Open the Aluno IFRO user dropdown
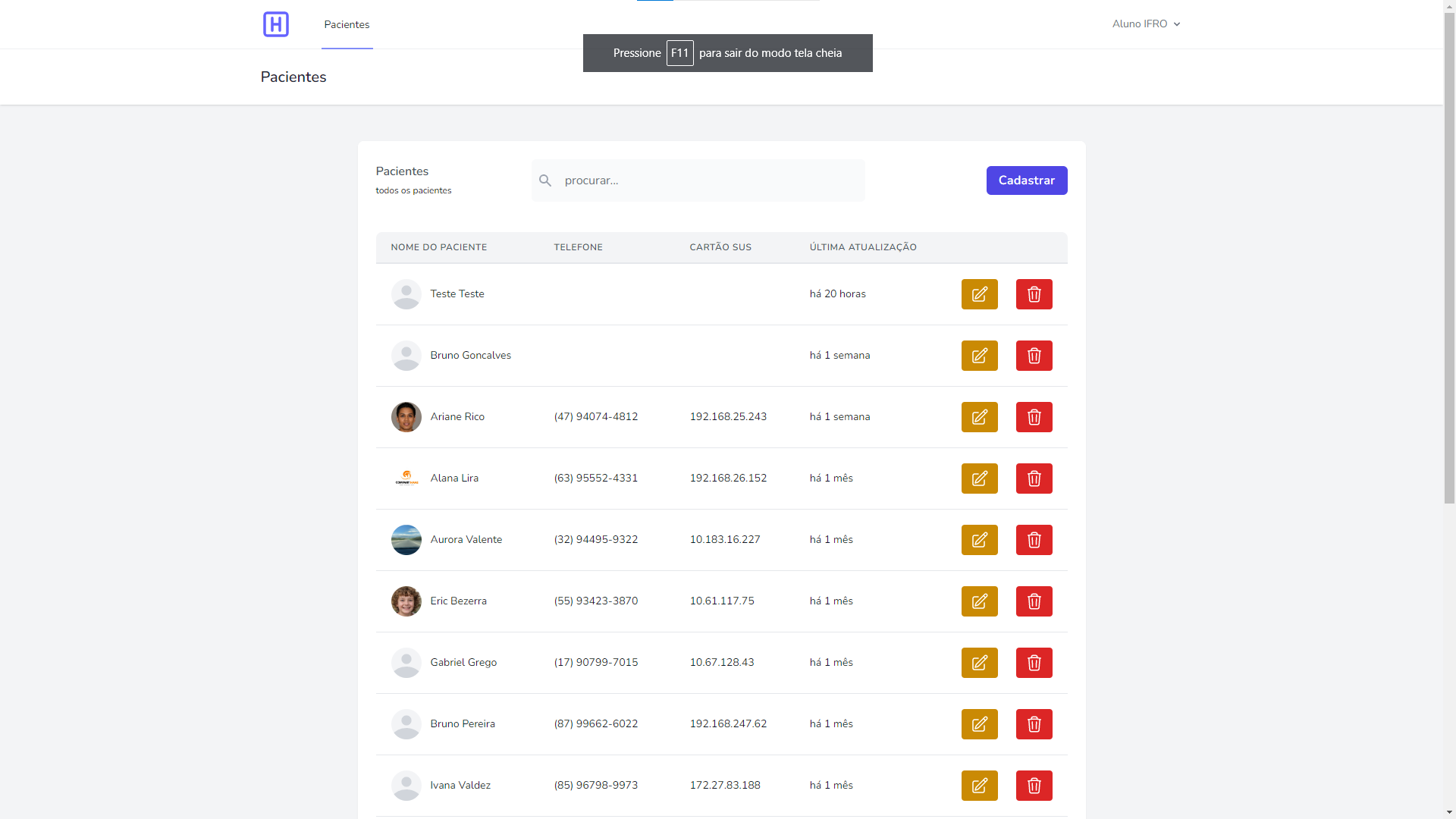The image size is (1456, 819). 1146,24
